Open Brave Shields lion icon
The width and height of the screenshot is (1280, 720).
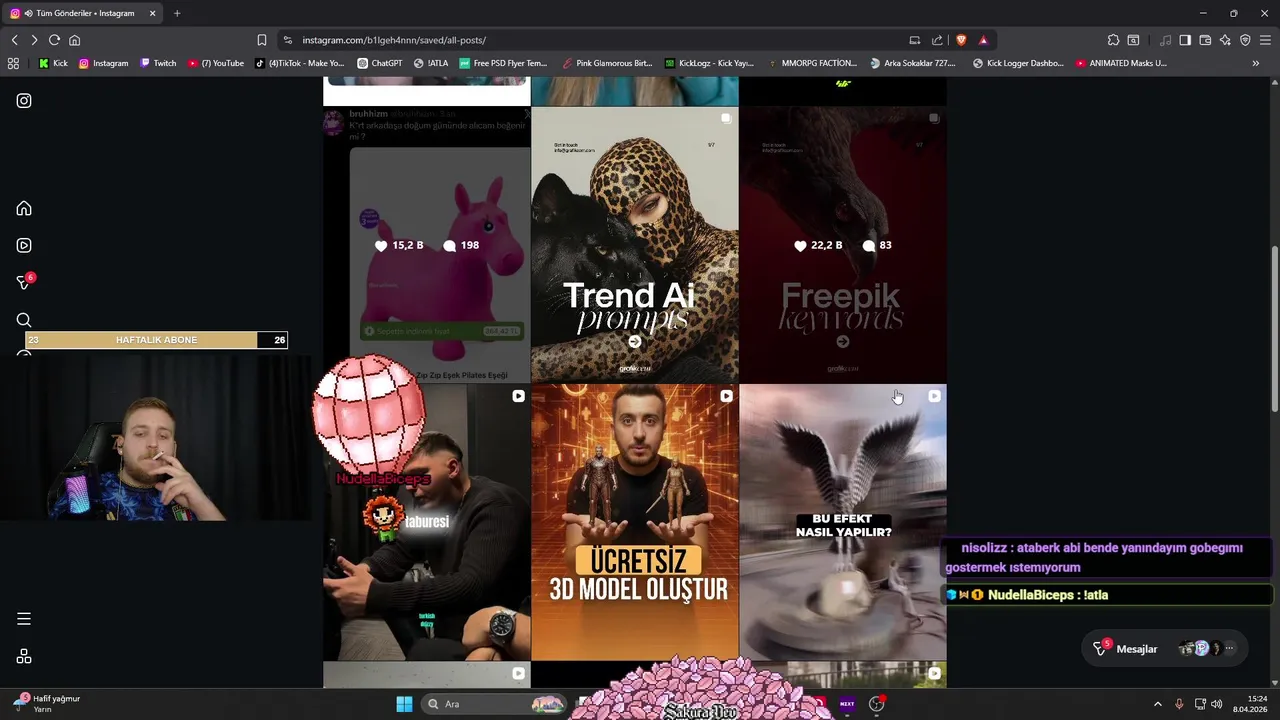pos(961,40)
